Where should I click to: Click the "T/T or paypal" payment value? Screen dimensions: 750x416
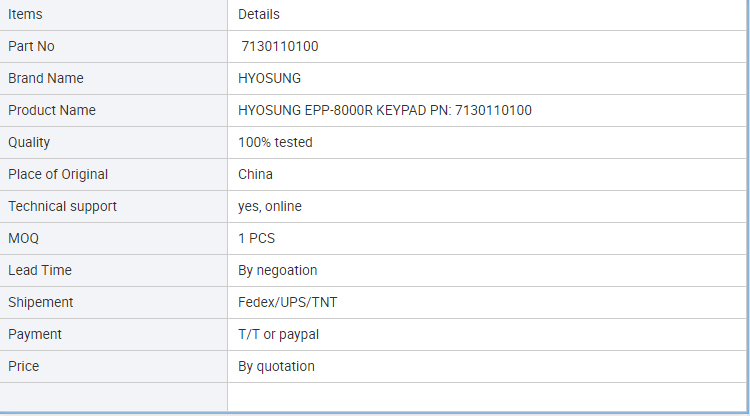pyautogui.click(x=279, y=334)
